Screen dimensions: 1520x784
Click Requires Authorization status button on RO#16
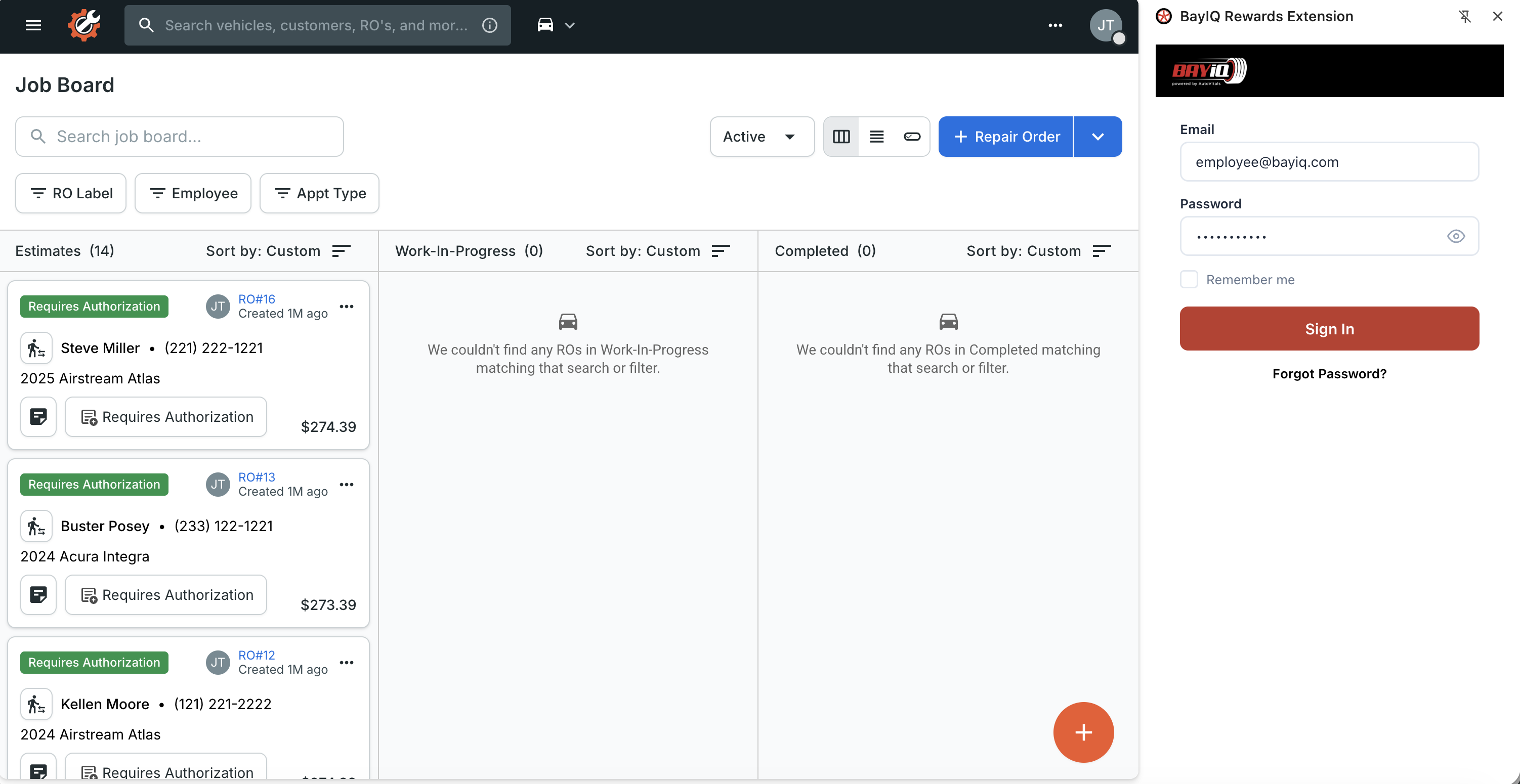[x=166, y=416]
